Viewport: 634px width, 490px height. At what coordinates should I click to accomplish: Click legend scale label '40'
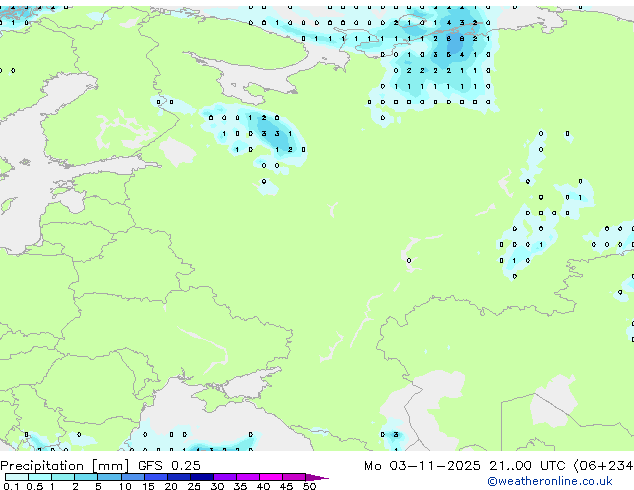point(263,486)
